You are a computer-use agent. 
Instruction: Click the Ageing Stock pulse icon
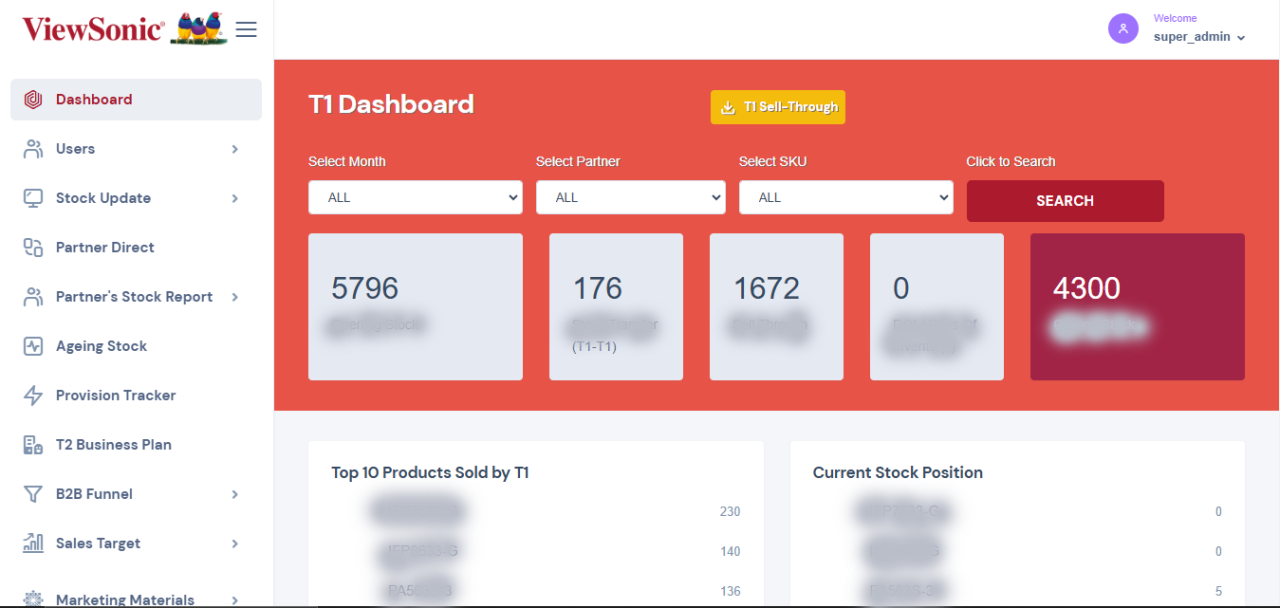click(x=33, y=347)
